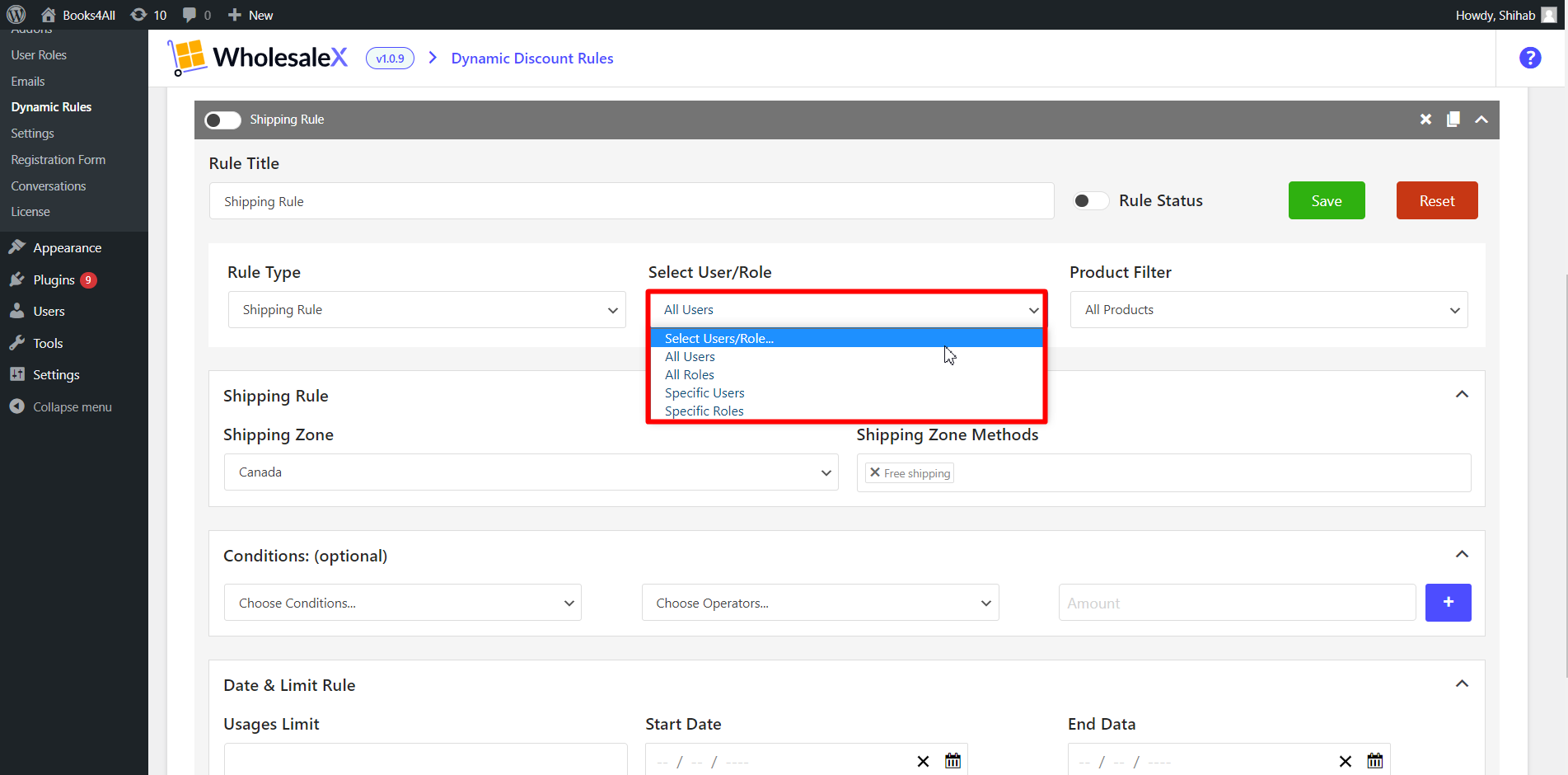1568x775 pixels.
Task: Toggle the Shipping Rule header switch
Action: [222, 120]
